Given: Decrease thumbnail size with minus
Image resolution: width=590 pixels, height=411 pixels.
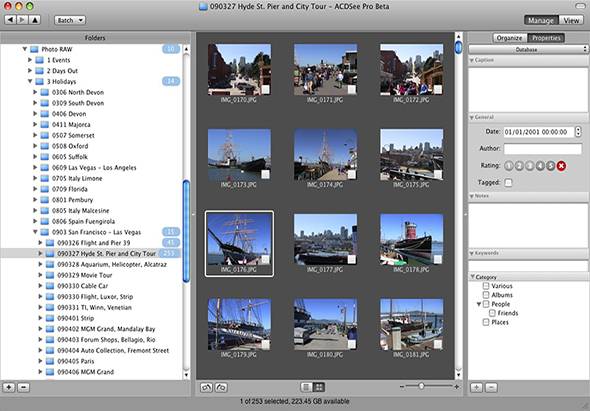Looking at the screenshot, I should [x=402, y=387].
